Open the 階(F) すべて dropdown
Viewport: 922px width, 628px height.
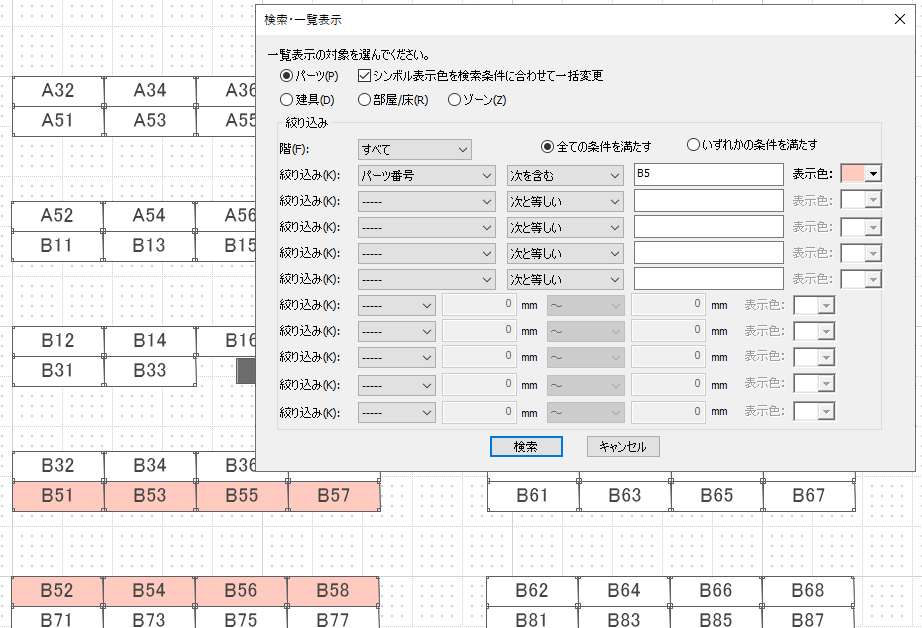click(x=414, y=150)
